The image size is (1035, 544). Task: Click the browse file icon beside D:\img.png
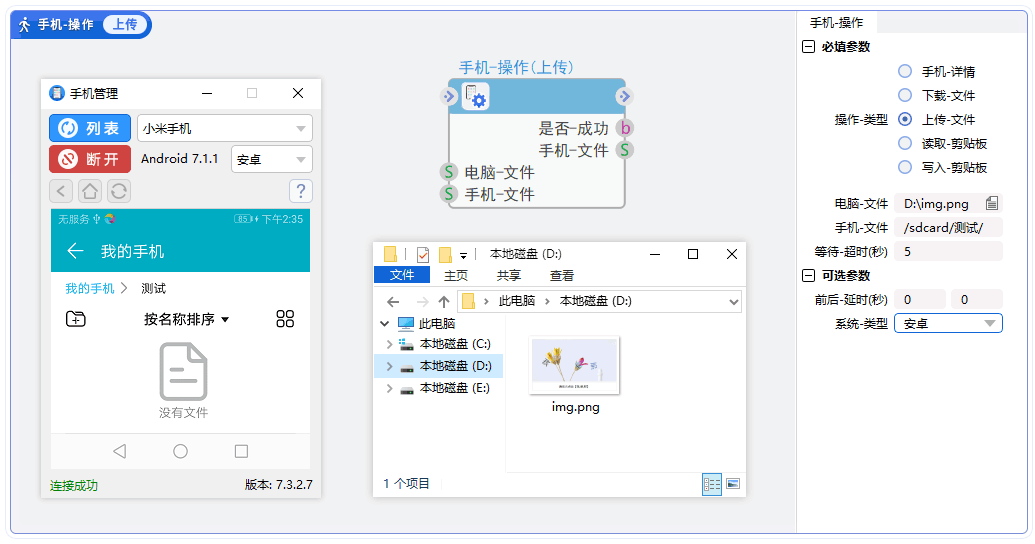click(991, 203)
